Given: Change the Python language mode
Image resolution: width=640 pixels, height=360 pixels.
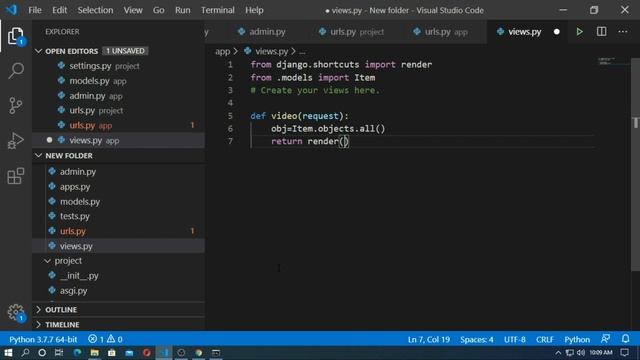Looking at the screenshot, I should [x=577, y=339].
